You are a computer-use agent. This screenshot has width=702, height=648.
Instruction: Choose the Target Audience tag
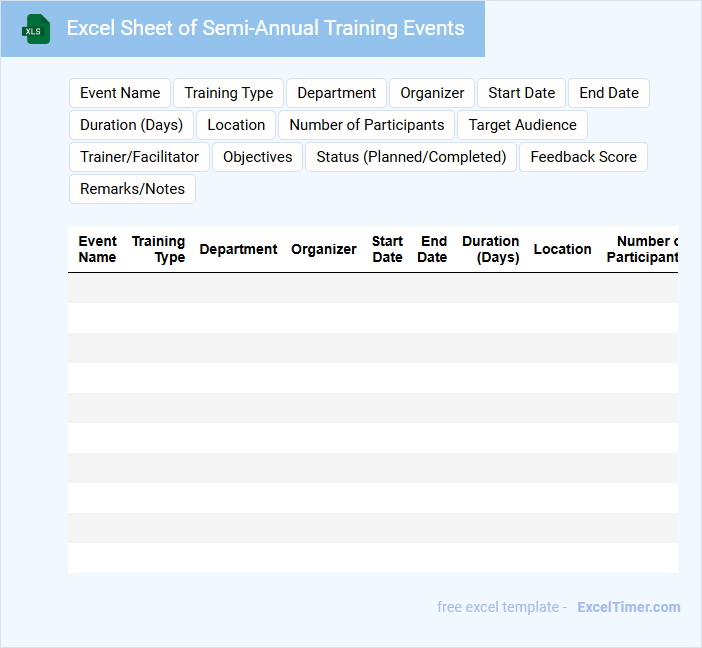522,125
